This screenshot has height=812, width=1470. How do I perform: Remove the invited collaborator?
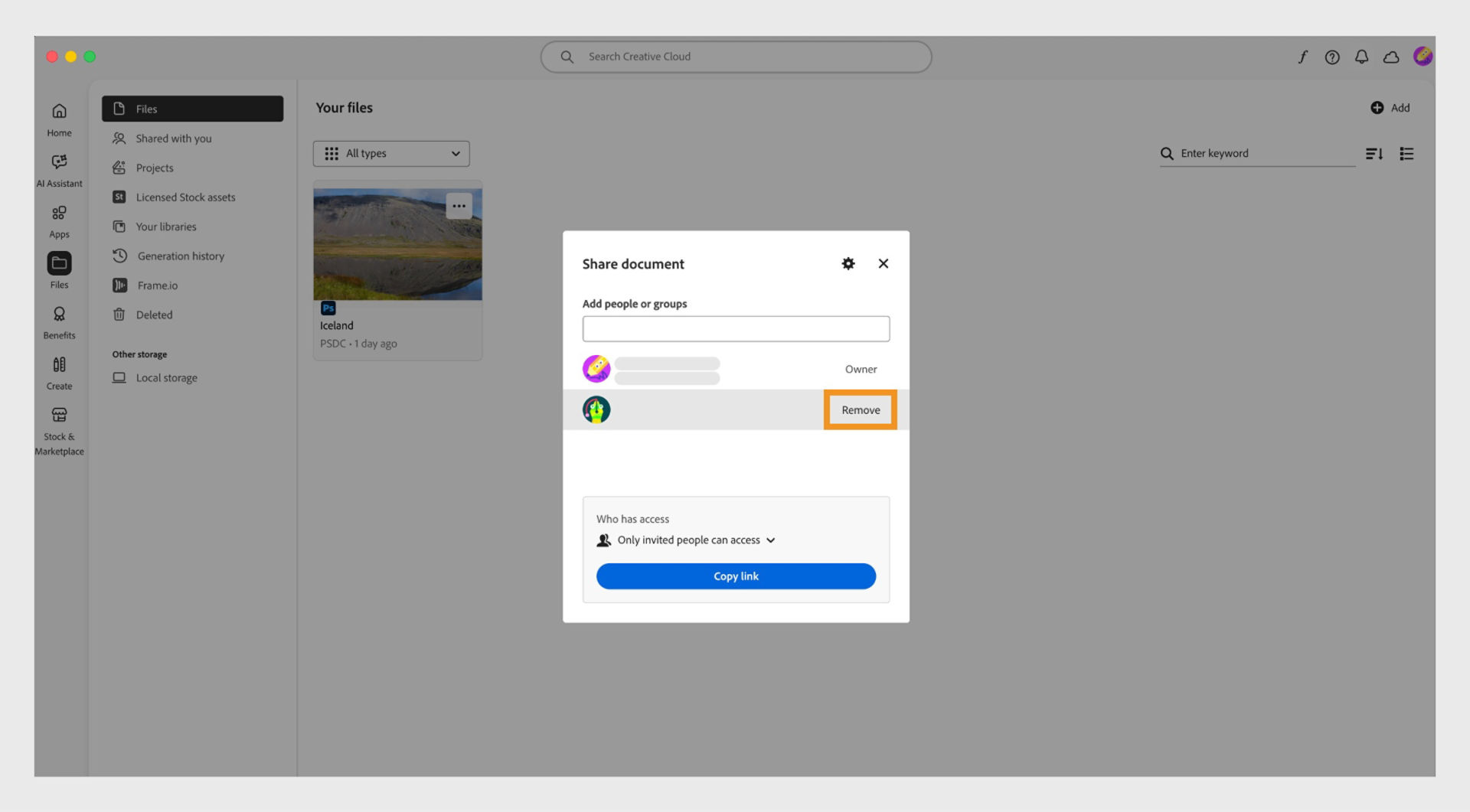tap(861, 410)
